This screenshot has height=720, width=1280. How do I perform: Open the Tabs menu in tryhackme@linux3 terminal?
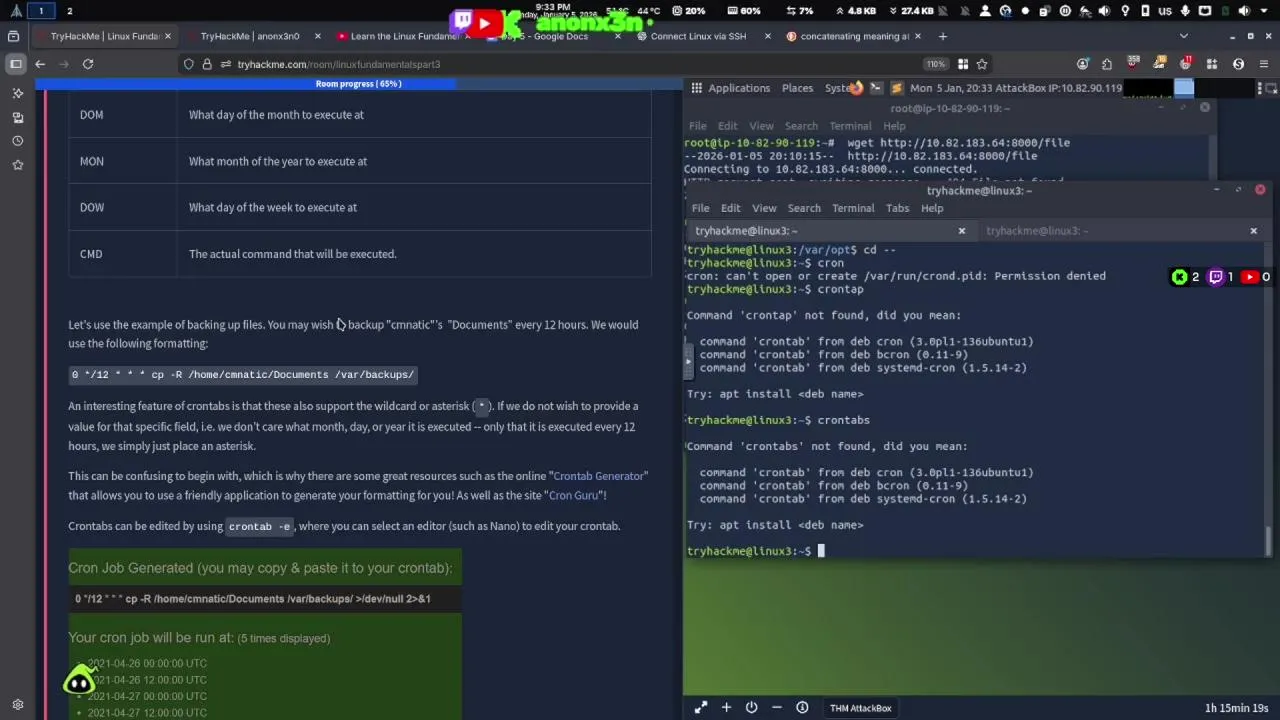[x=897, y=208]
